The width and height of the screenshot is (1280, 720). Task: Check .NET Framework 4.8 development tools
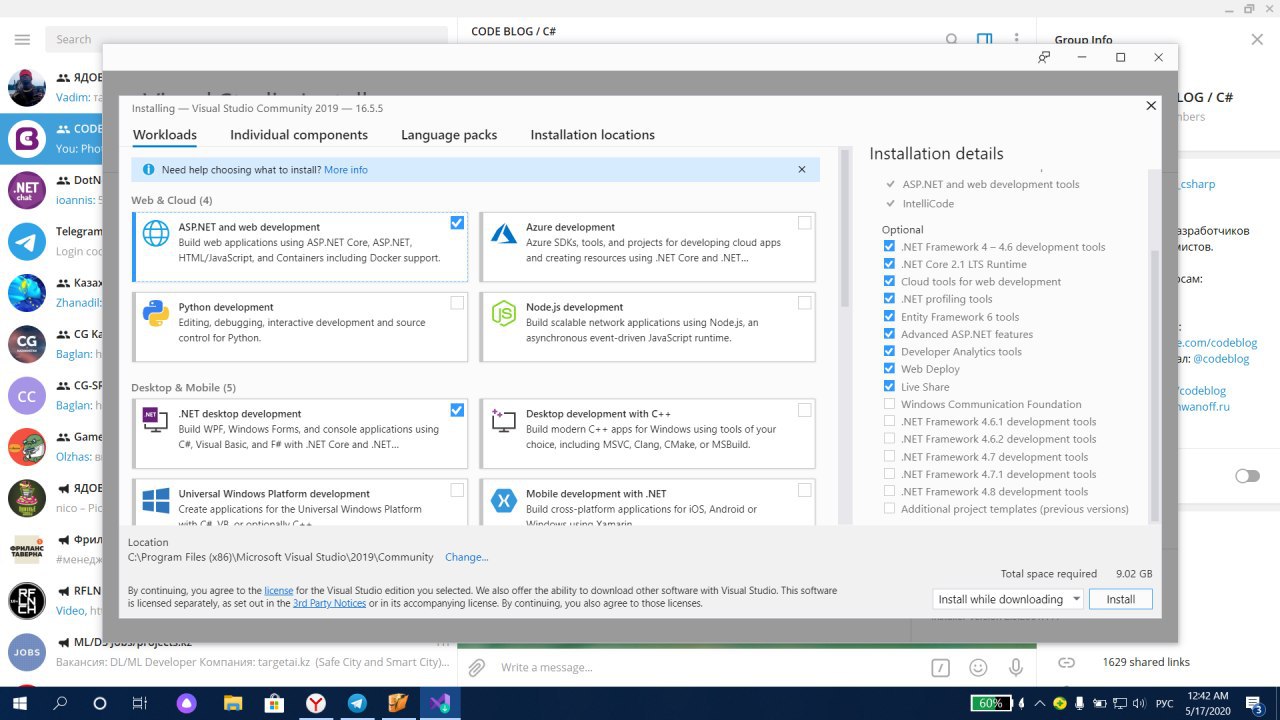(889, 492)
